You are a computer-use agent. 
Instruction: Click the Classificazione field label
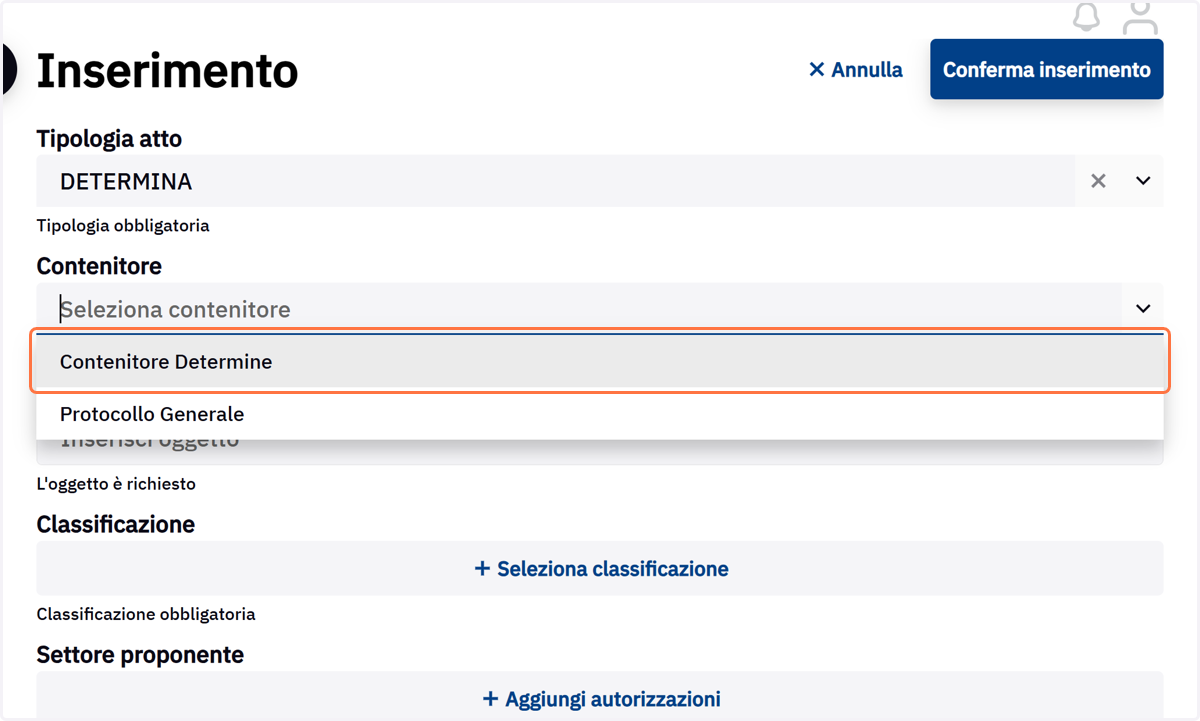pyautogui.click(x=116, y=524)
